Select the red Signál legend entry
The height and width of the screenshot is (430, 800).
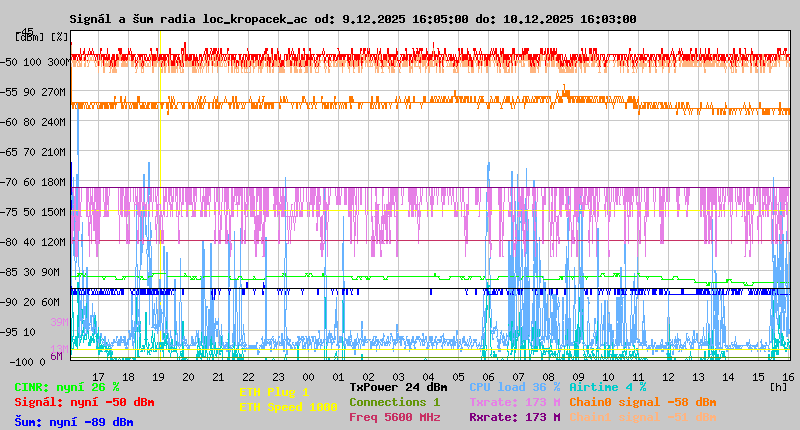tap(84, 402)
